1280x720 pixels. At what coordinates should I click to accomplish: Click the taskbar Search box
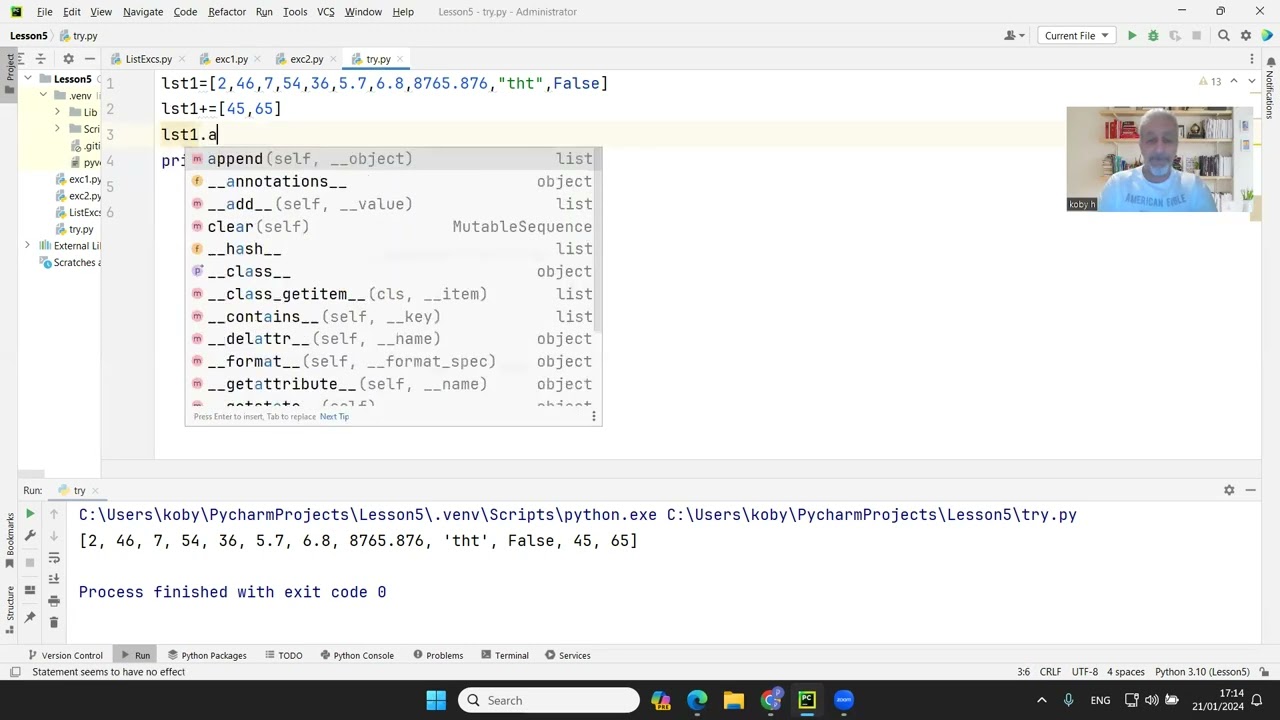click(x=549, y=701)
